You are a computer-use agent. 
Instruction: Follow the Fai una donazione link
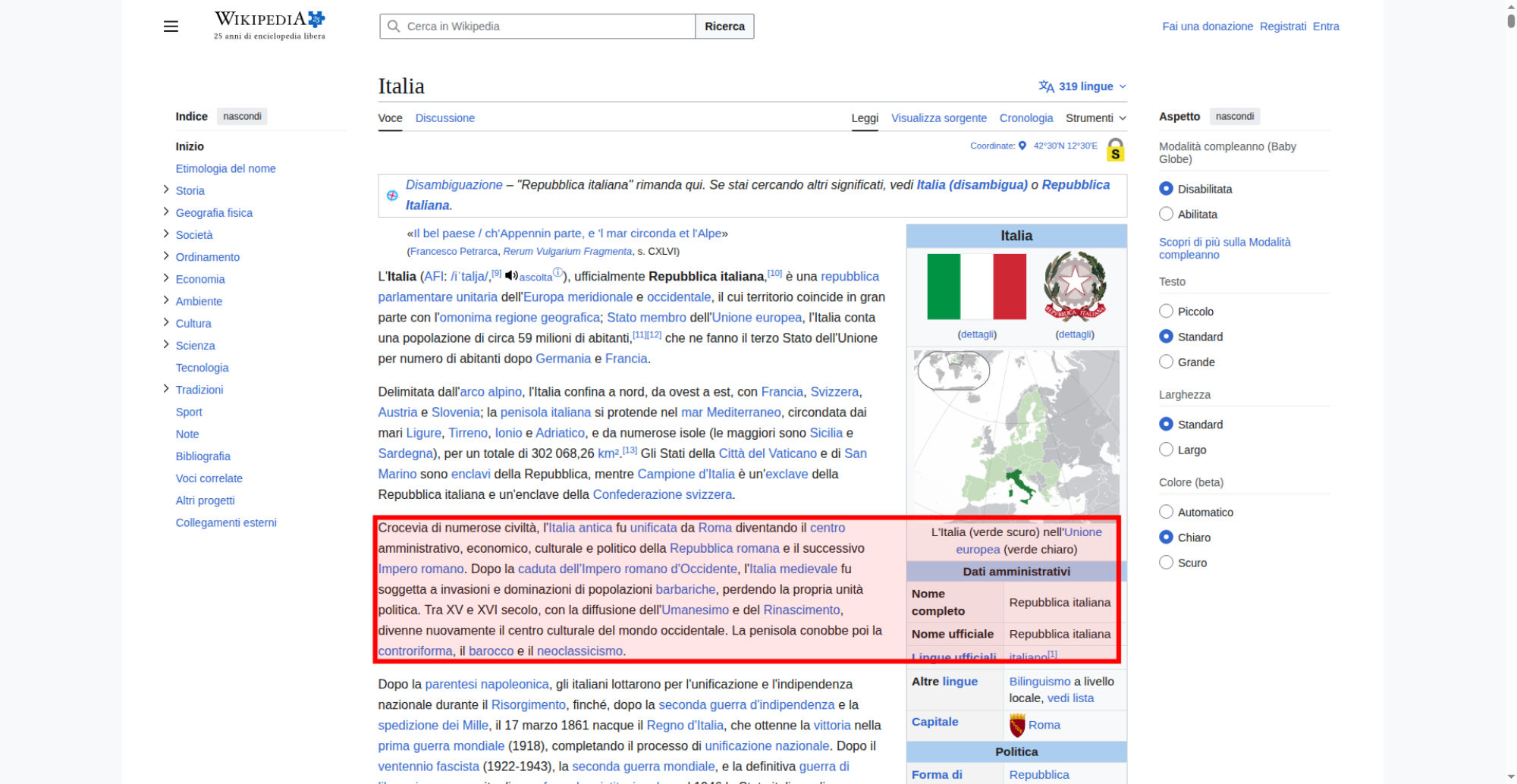tap(1207, 27)
